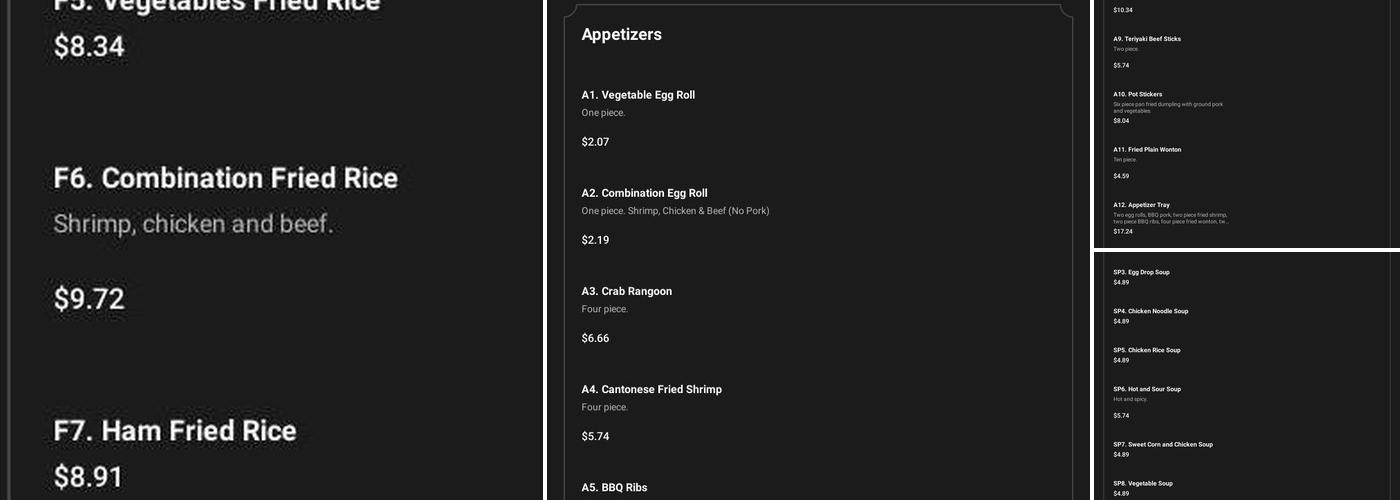Click the Appetizers section heading

click(621, 34)
